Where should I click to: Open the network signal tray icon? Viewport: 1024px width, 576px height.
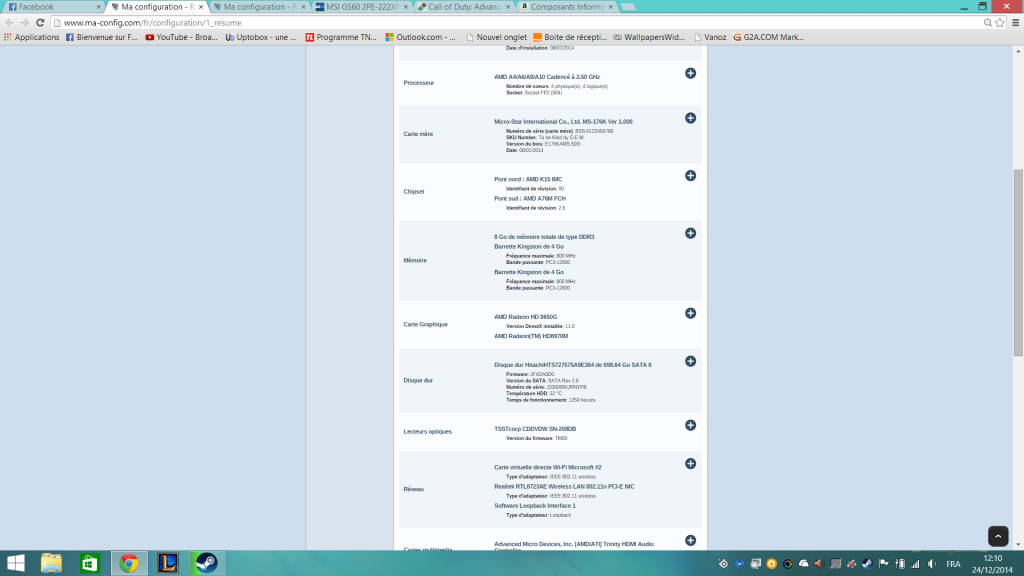916,564
